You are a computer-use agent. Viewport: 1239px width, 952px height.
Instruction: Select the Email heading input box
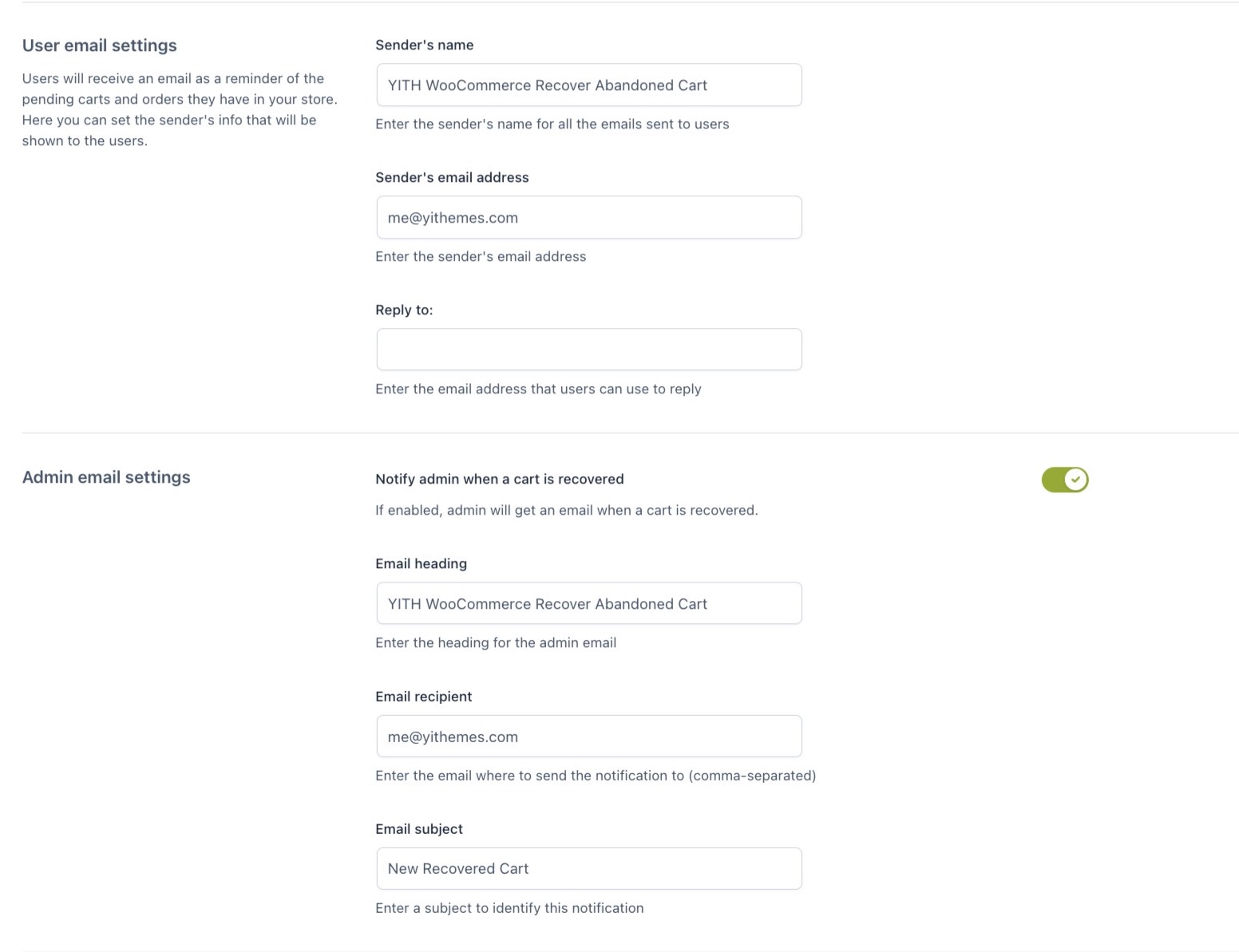click(x=588, y=604)
